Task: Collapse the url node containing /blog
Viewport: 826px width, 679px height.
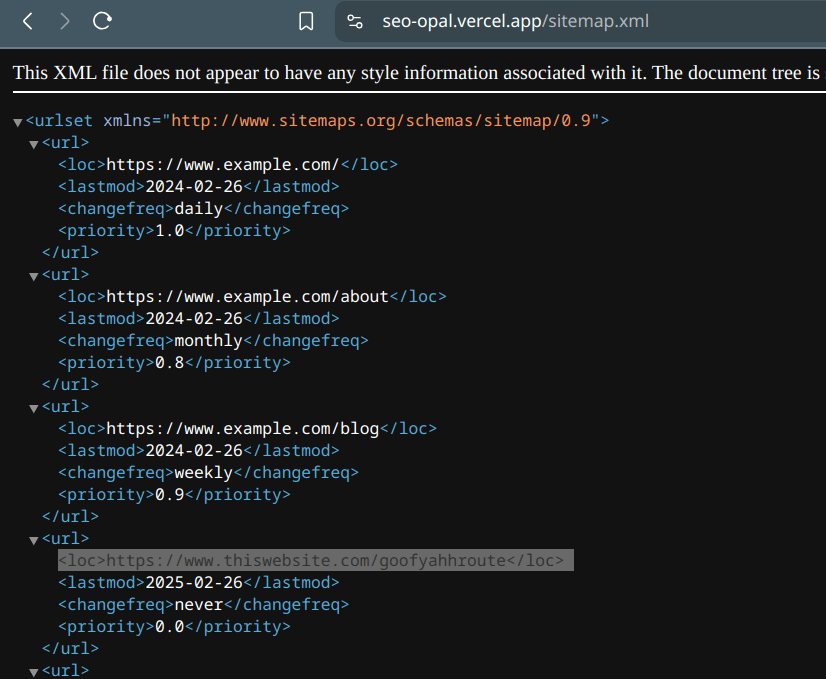Action: pyautogui.click(x=34, y=408)
